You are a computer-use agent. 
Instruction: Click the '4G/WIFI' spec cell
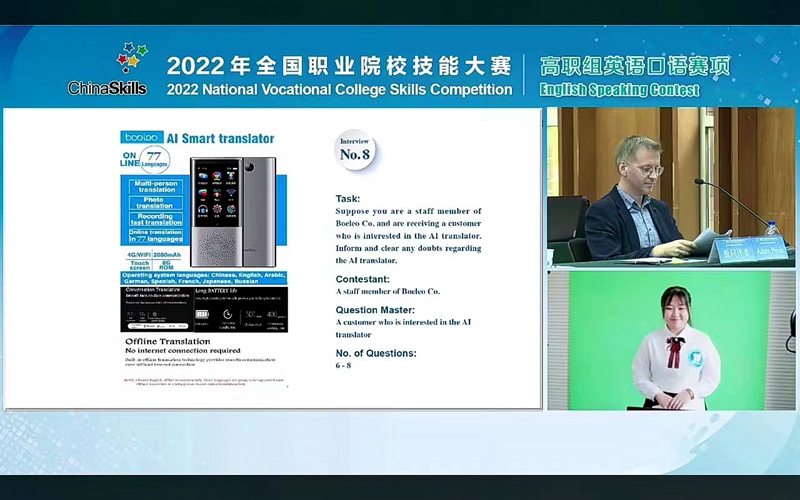pos(138,255)
